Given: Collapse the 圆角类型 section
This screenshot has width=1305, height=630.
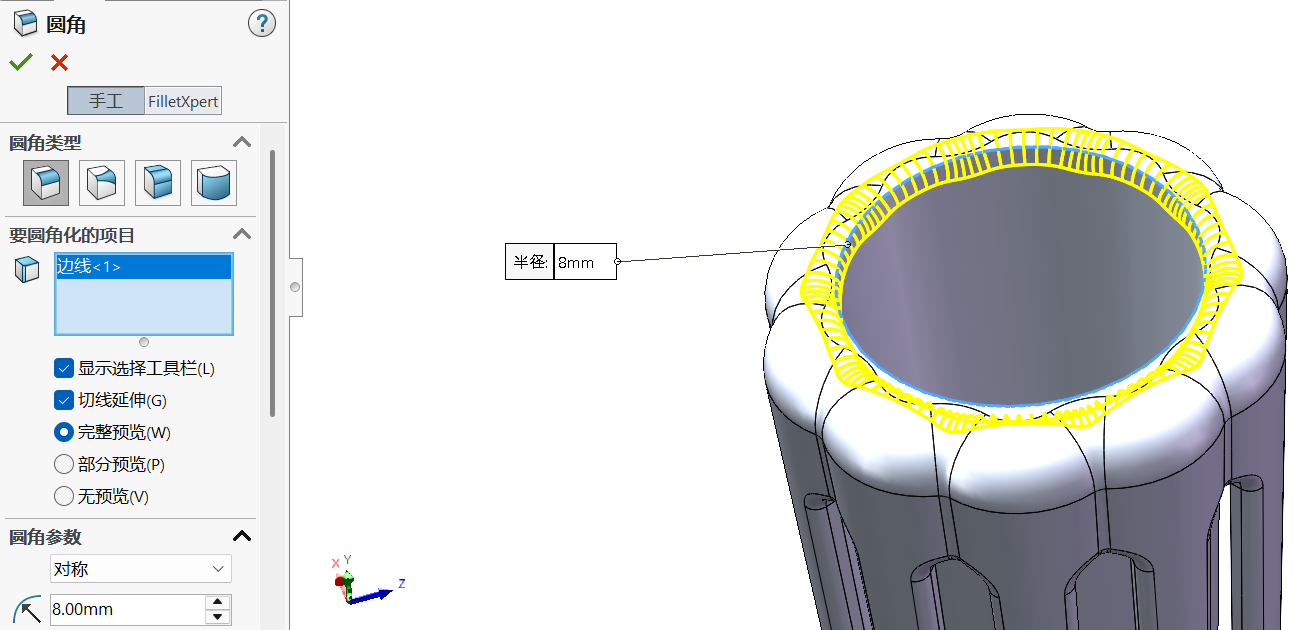Looking at the screenshot, I should [x=241, y=142].
